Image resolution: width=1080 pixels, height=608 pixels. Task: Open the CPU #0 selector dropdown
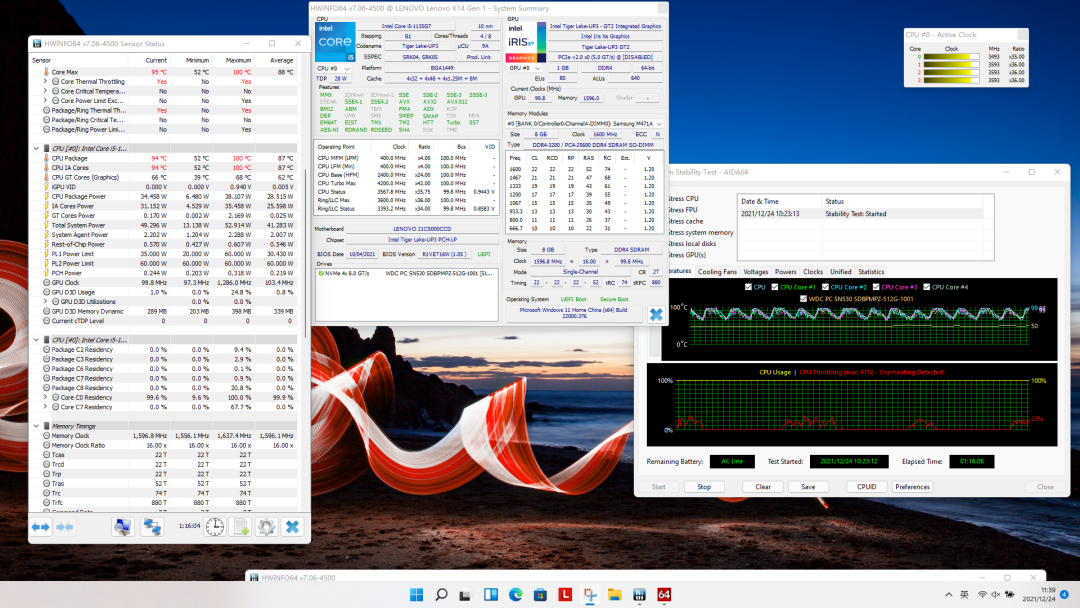coord(333,68)
